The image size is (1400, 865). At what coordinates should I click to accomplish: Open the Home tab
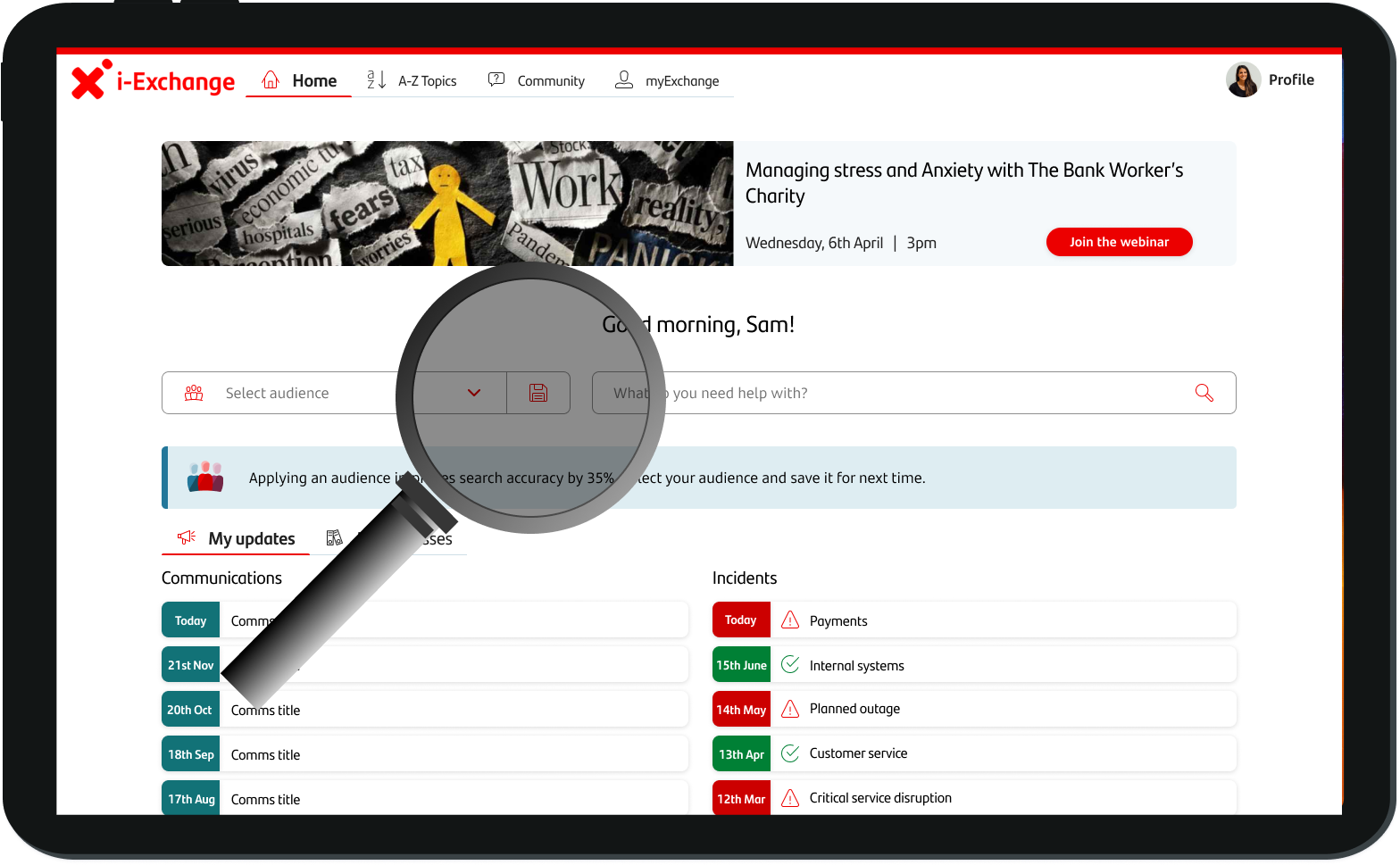point(298,80)
